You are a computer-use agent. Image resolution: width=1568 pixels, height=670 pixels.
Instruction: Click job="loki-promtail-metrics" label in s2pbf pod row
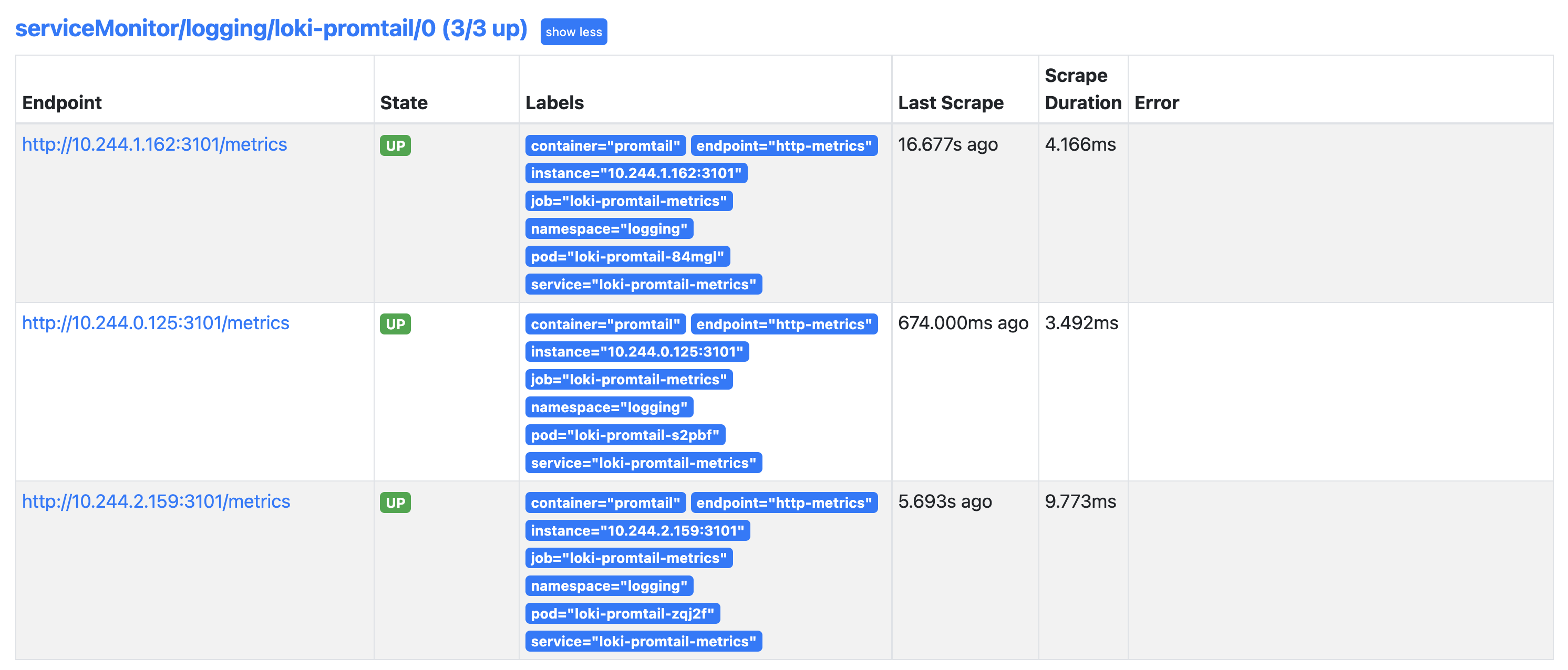(629, 380)
